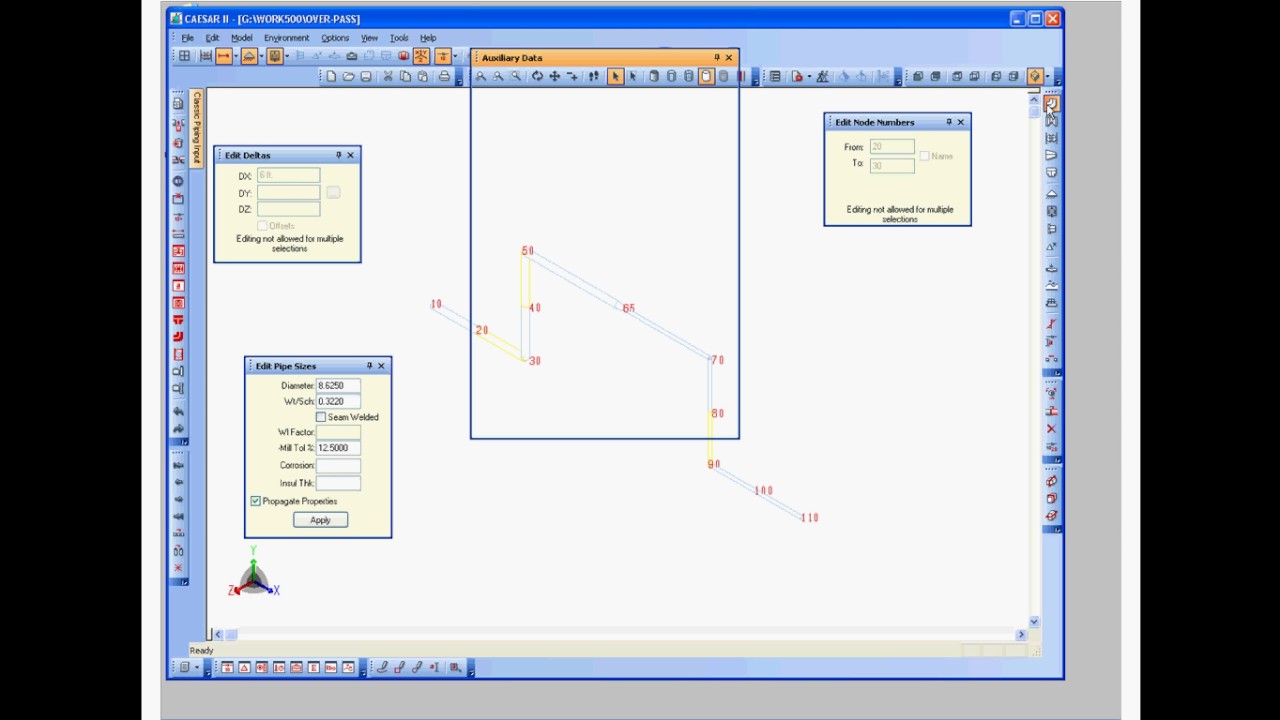Click the Pan four-arrow icon
The width and height of the screenshot is (1280, 720).
(x=555, y=77)
